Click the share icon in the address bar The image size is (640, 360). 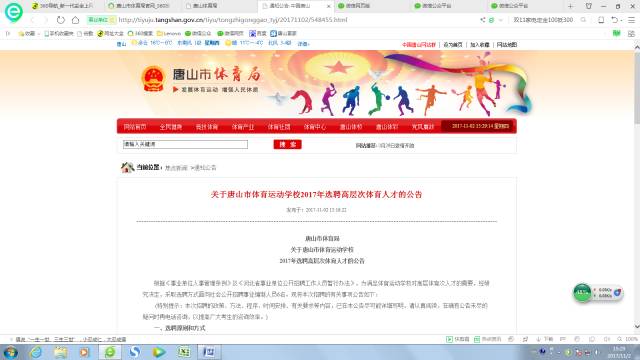[483, 20]
